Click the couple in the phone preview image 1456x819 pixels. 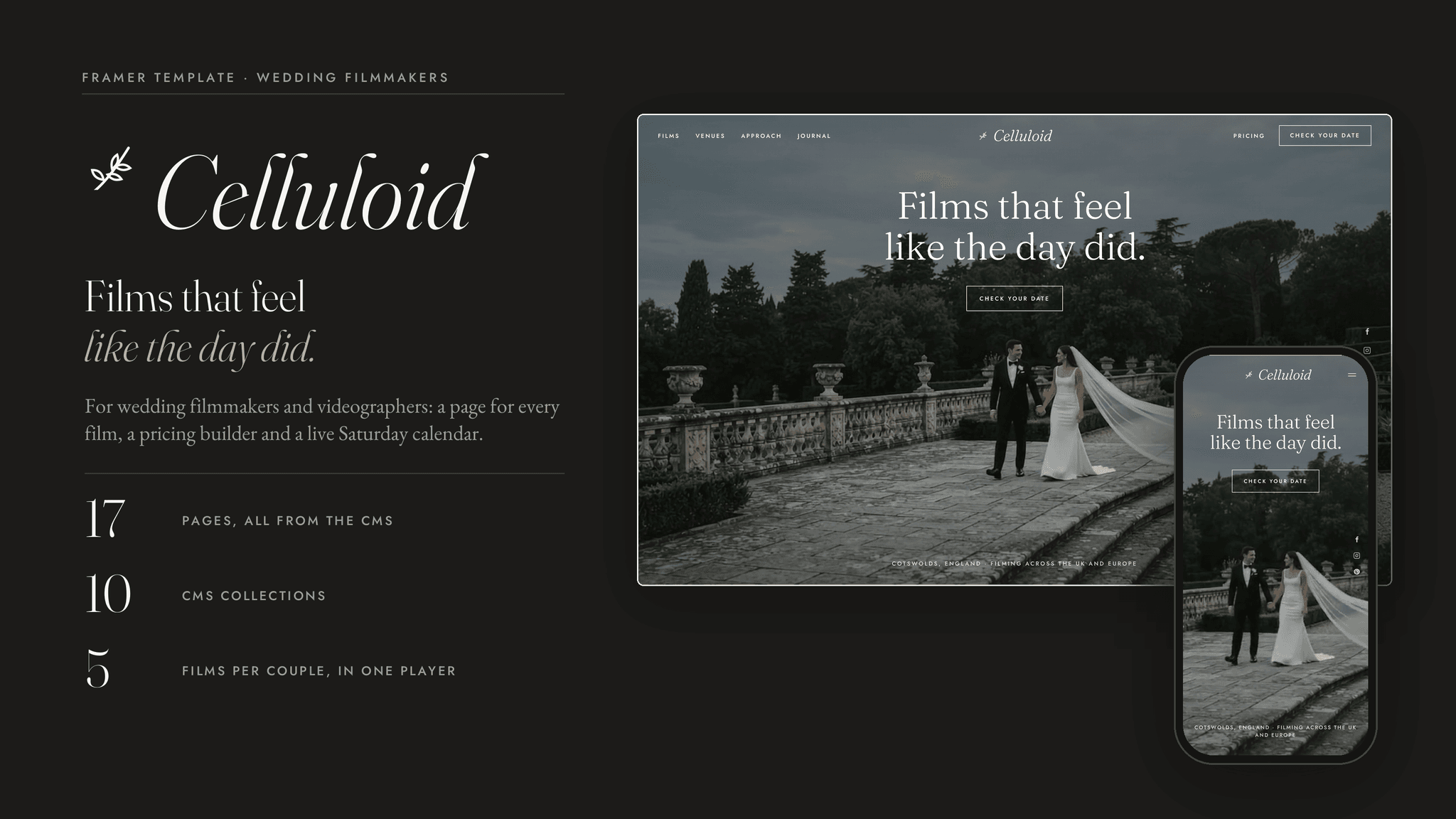tap(1273, 606)
